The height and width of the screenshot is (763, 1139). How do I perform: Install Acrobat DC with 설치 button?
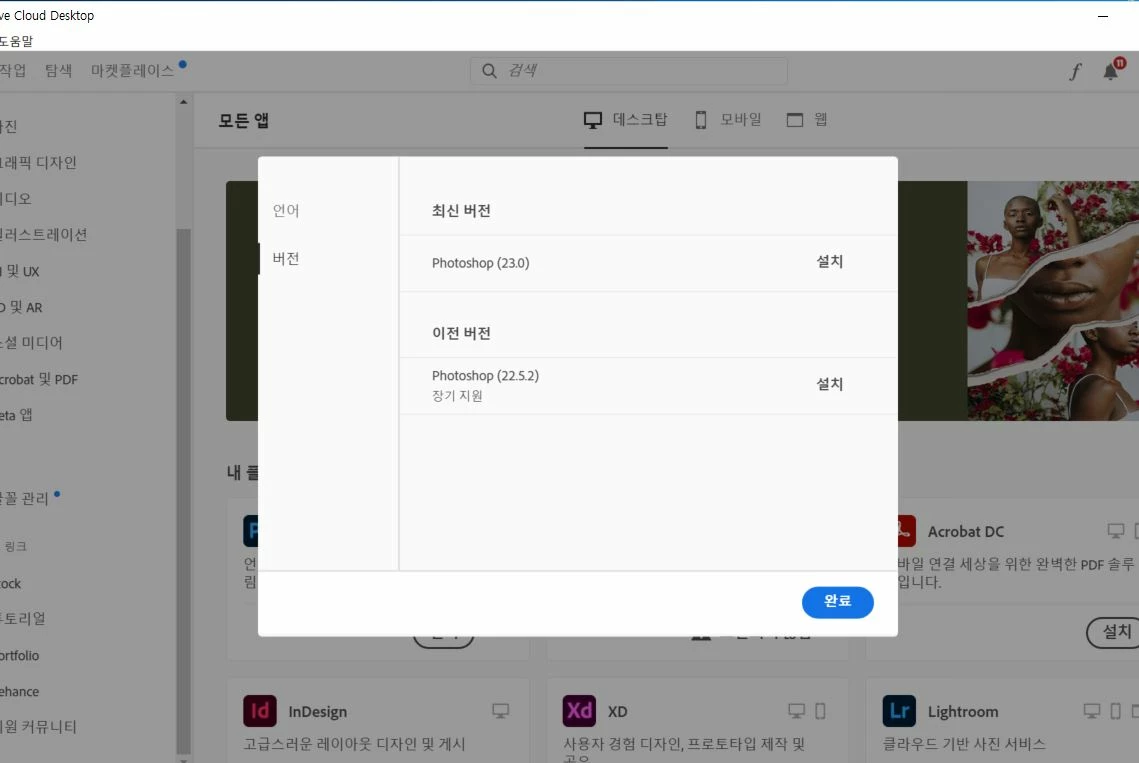coord(1114,631)
